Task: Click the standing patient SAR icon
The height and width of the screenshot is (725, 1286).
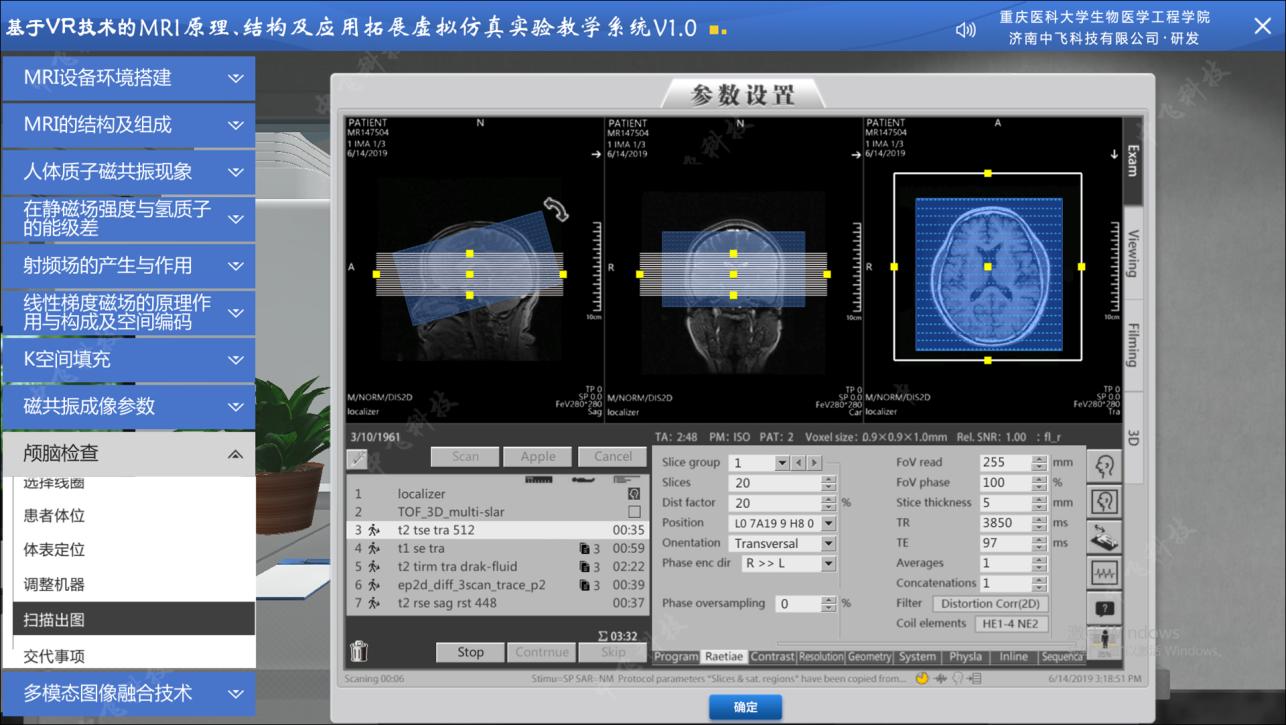Action: pyautogui.click(x=1105, y=642)
